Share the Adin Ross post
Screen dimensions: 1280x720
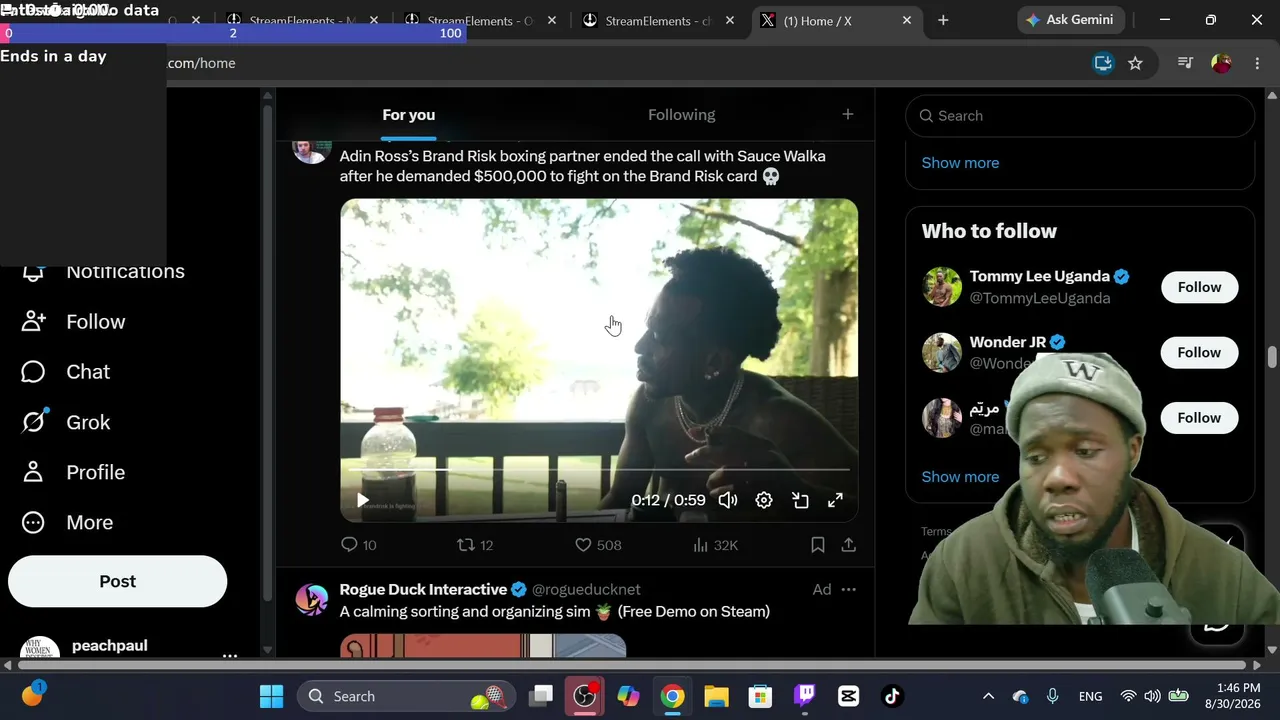pos(849,545)
